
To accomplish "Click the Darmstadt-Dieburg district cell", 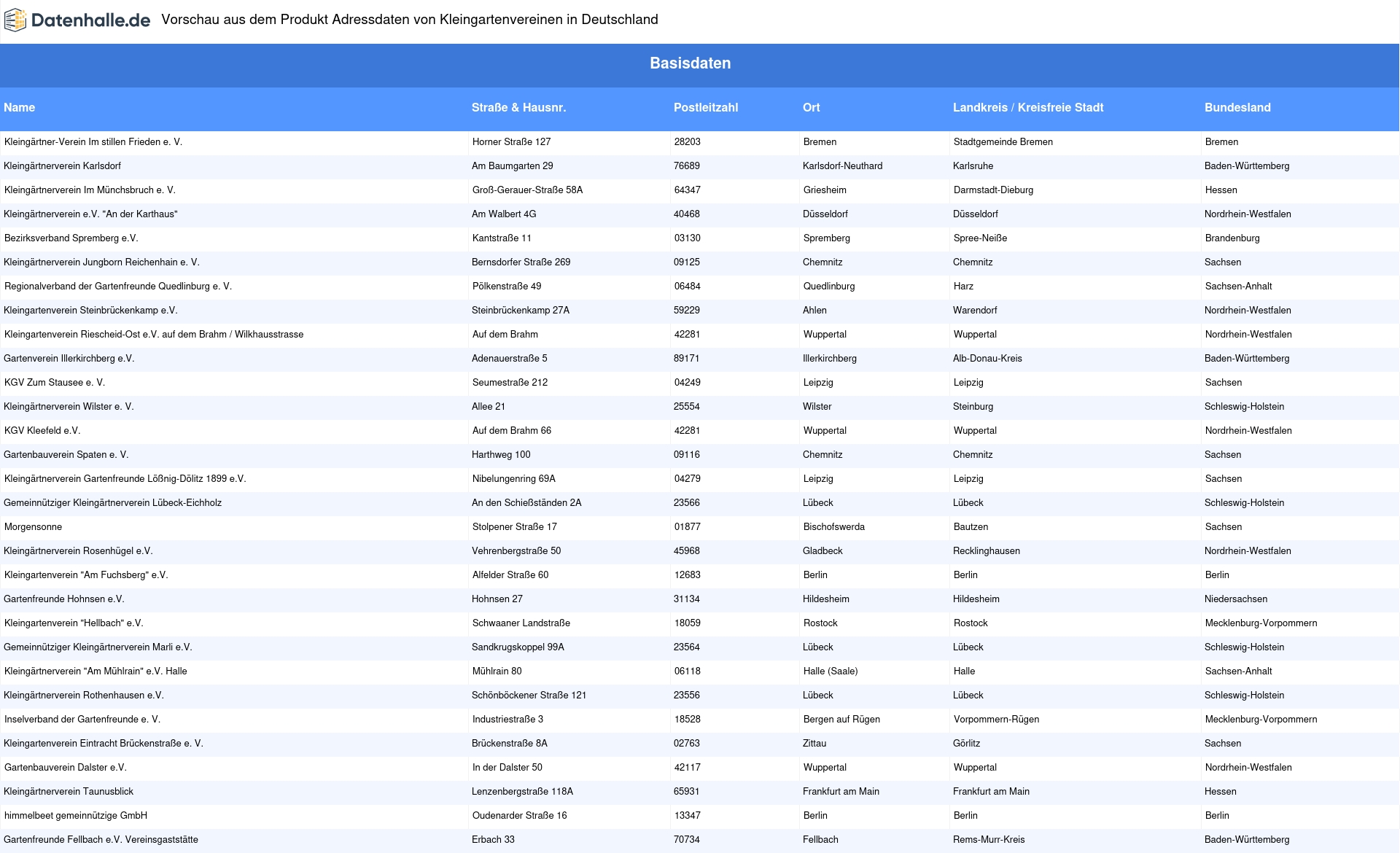I will 994,190.
